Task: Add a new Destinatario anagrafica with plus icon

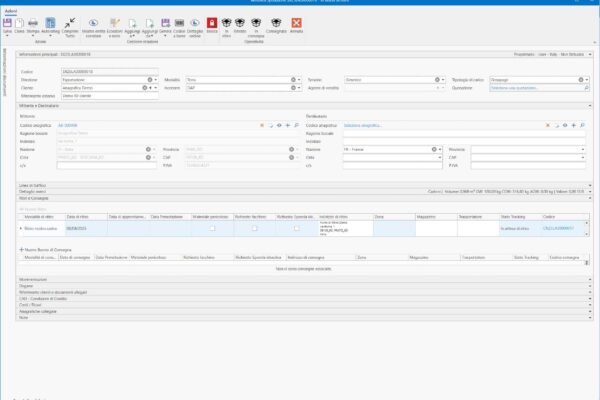Action: coord(574,126)
